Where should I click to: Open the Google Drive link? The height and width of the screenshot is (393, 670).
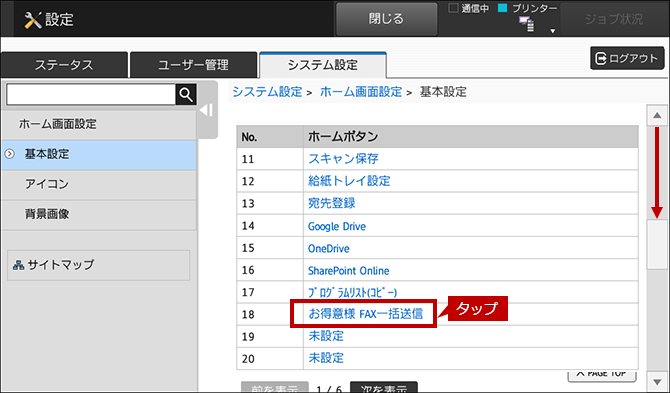click(337, 226)
